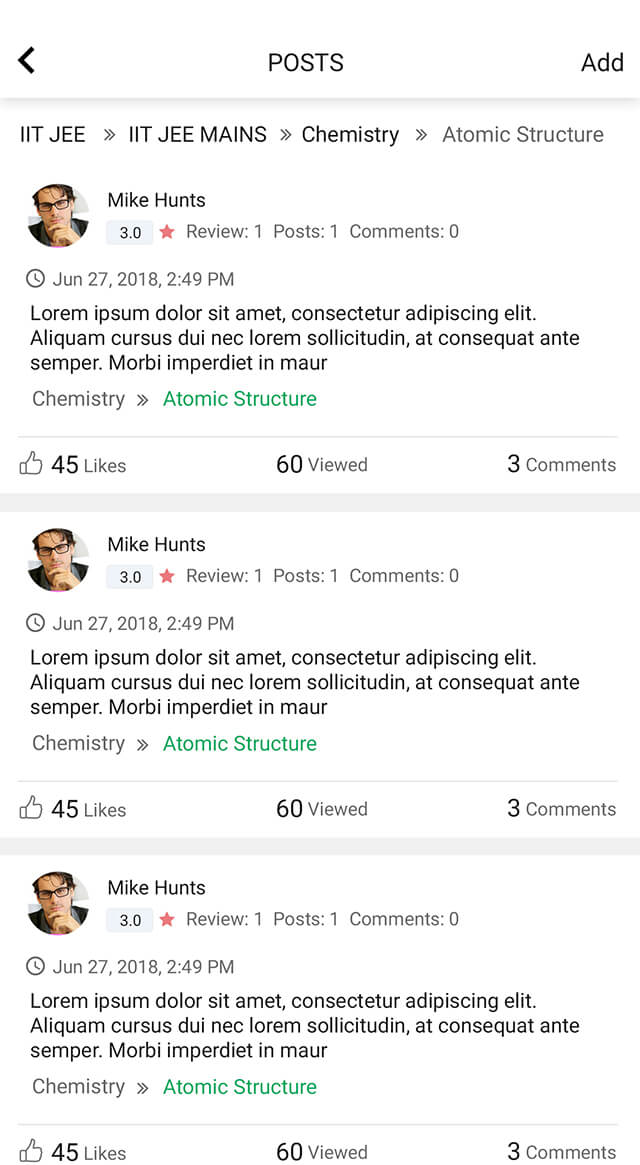Go to IIT JEE breadcrumb
Image resolution: width=640 pixels, height=1165 pixels.
(53, 134)
